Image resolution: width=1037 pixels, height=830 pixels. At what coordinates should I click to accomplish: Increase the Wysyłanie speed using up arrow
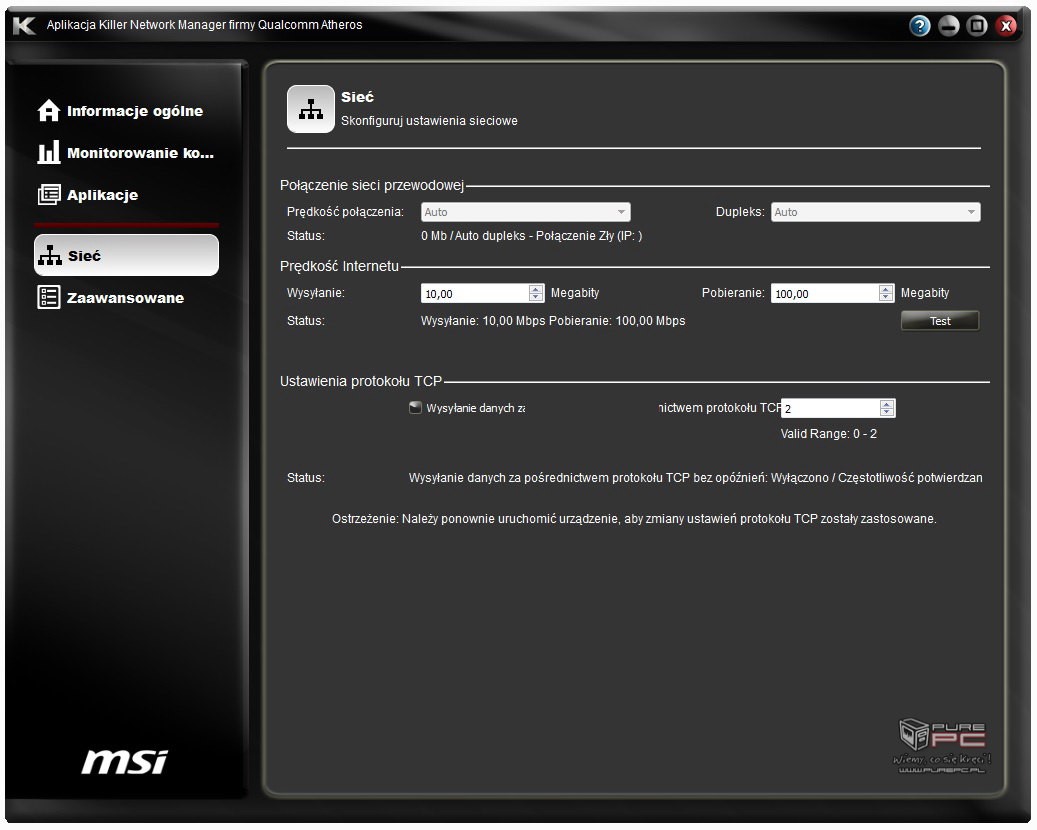(536, 289)
